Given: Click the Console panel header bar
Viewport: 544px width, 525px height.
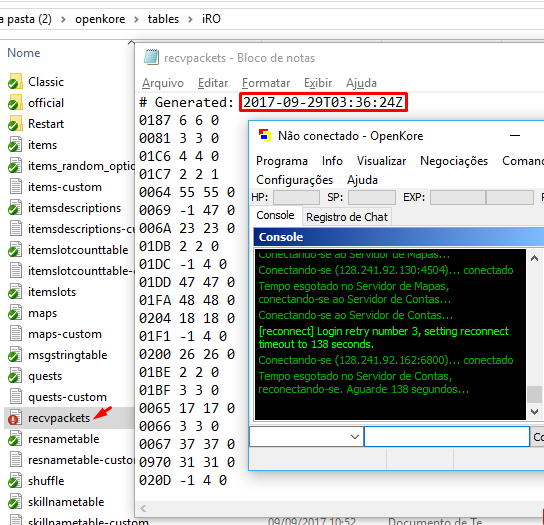Looking at the screenshot, I should pyautogui.click(x=399, y=237).
